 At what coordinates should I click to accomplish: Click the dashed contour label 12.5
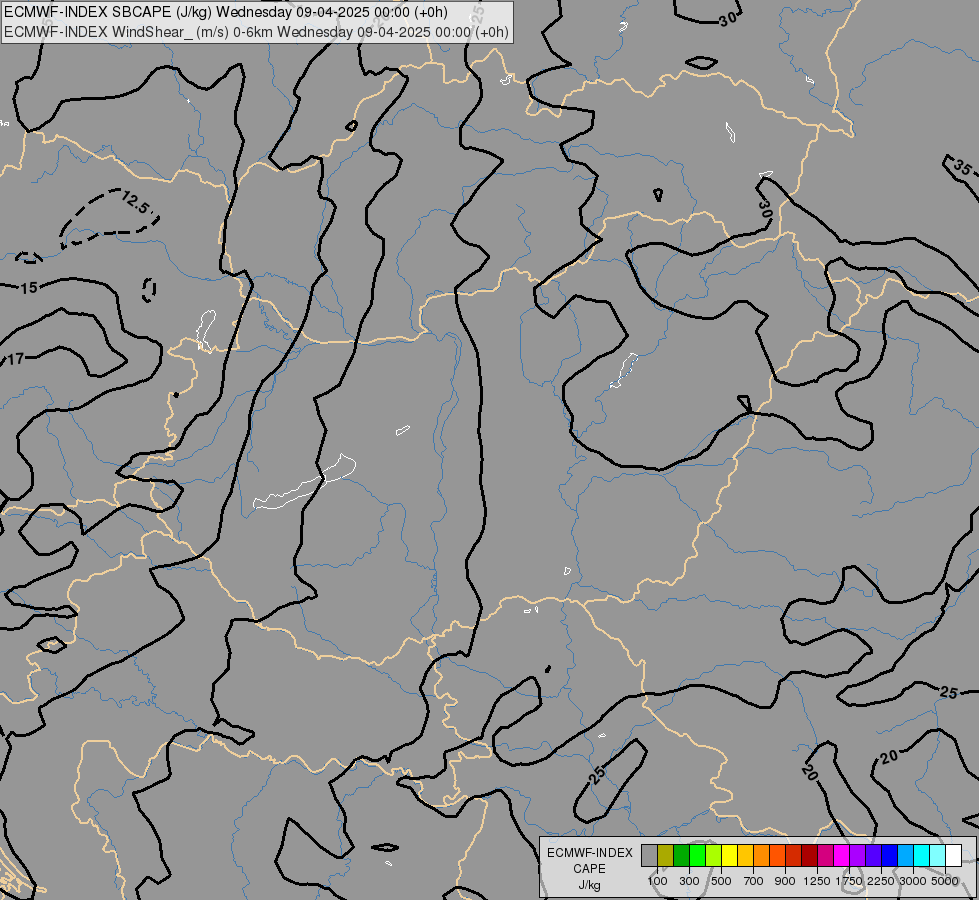[135, 204]
